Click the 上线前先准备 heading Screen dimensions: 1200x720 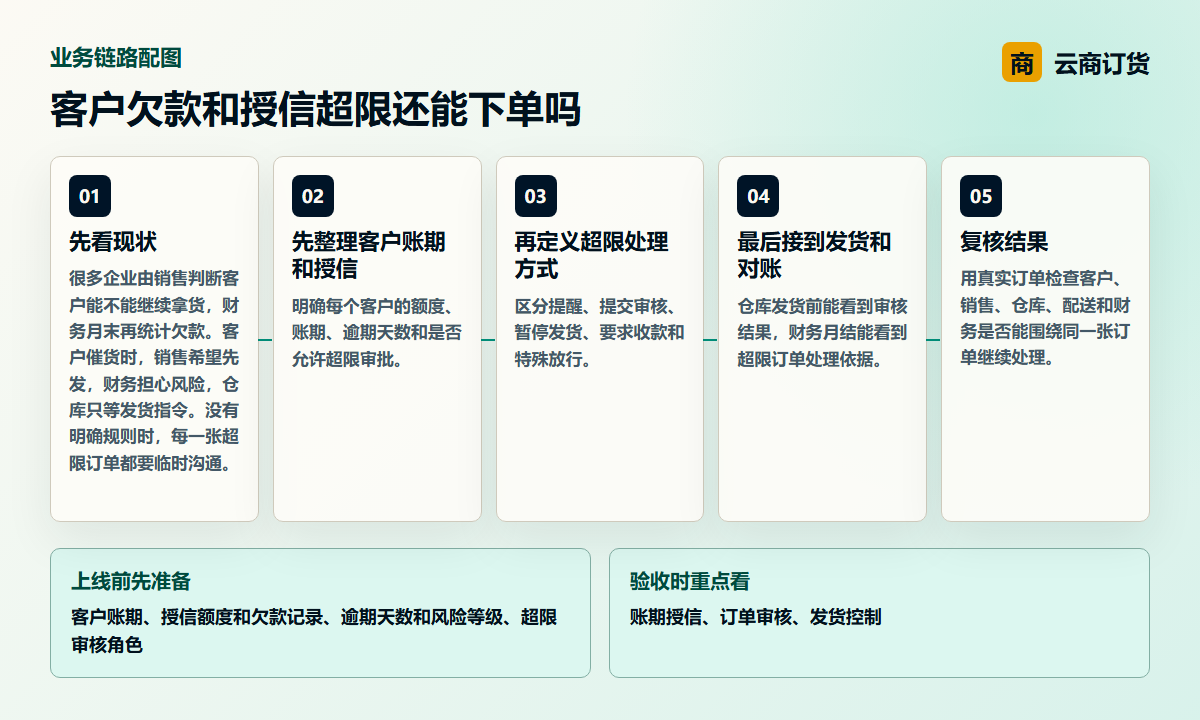[130, 581]
